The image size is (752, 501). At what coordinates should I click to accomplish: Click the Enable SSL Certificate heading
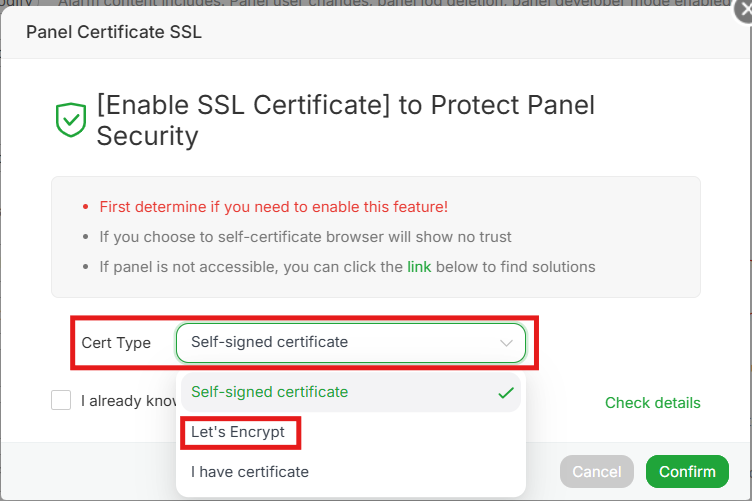[345, 120]
